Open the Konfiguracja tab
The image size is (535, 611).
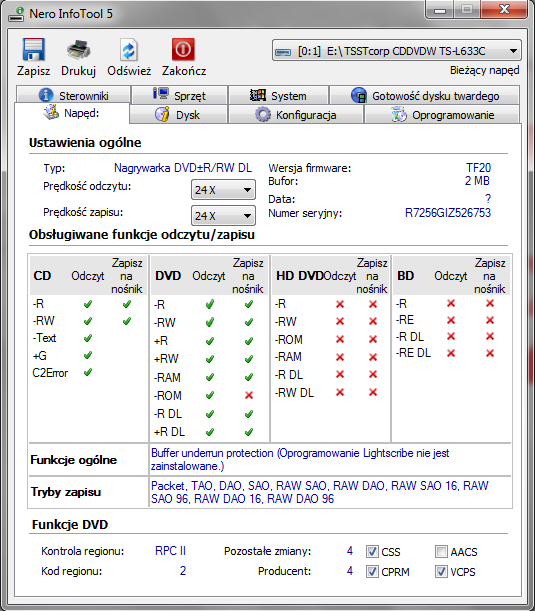coord(296,115)
